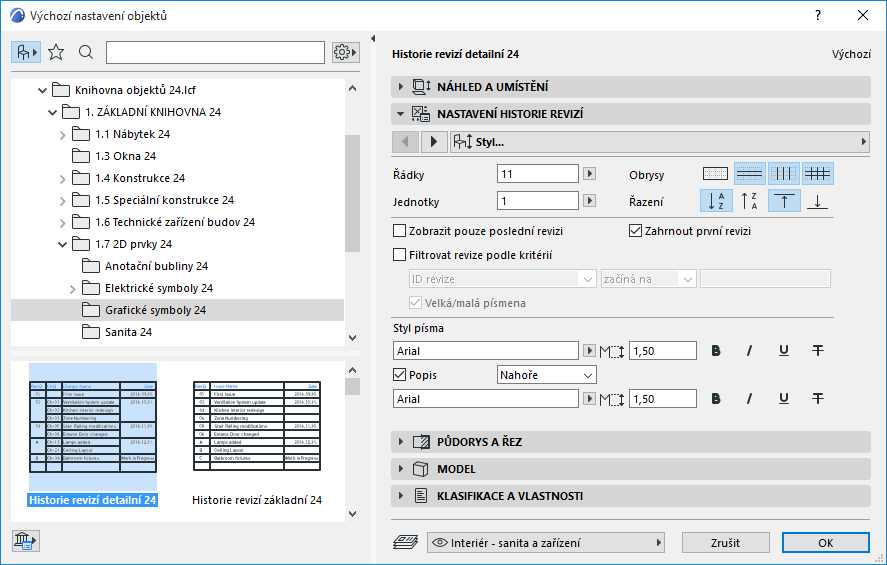Choose vertical-lines-only outline style icon
The height and width of the screenshot is (565, 887).
pyautogui.click(x=784, y=173)
